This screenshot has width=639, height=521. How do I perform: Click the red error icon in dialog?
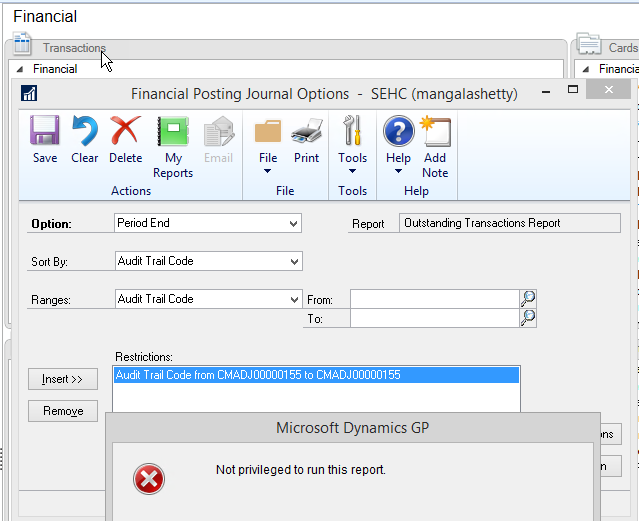tap(149, 479)
